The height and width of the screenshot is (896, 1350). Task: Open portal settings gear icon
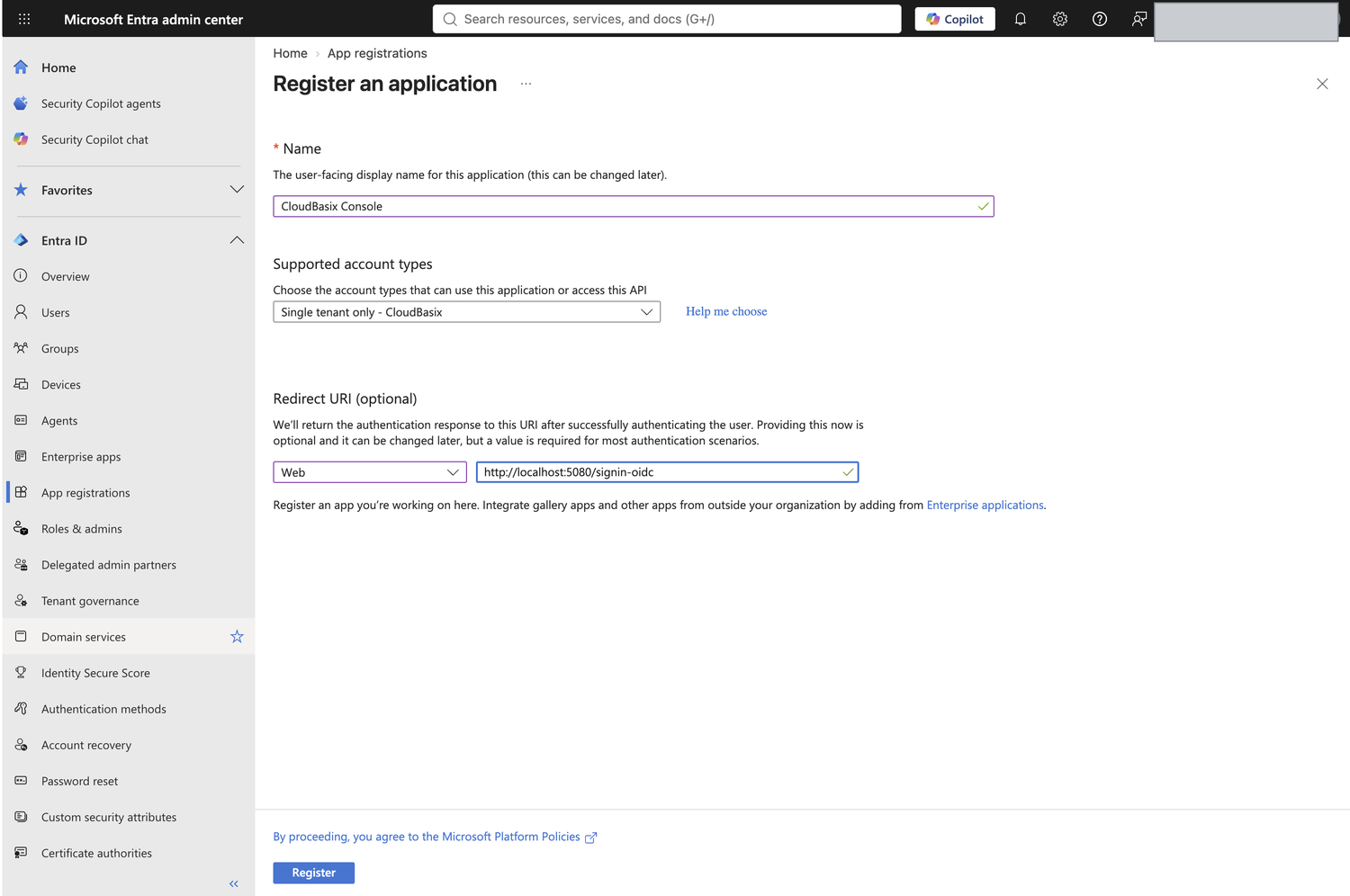pos(1060,19)
